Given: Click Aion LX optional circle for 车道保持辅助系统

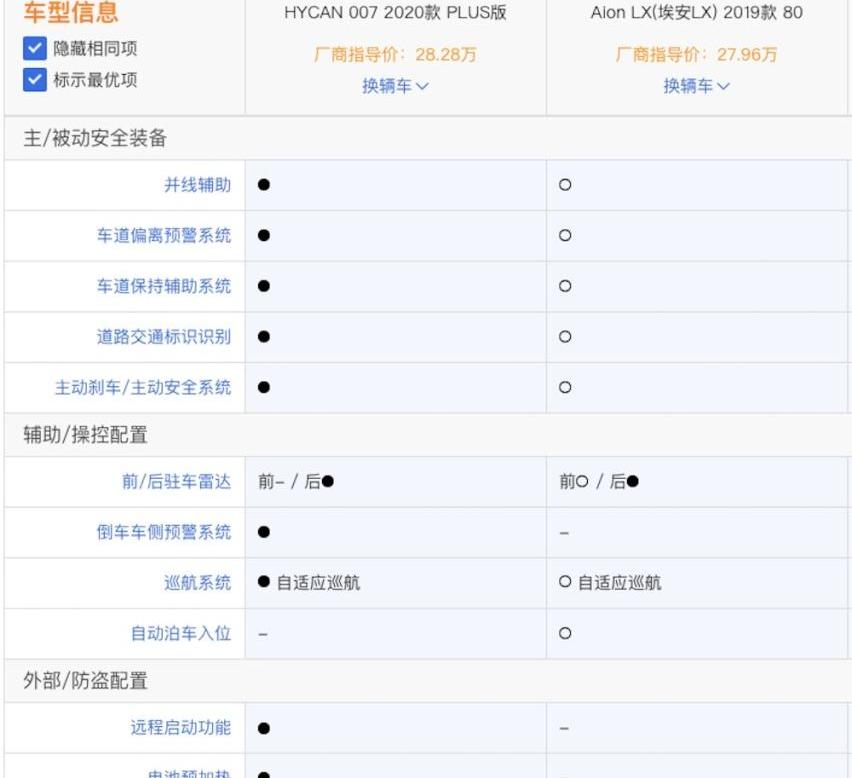Looking at the screenshot, I should (565, 286).
